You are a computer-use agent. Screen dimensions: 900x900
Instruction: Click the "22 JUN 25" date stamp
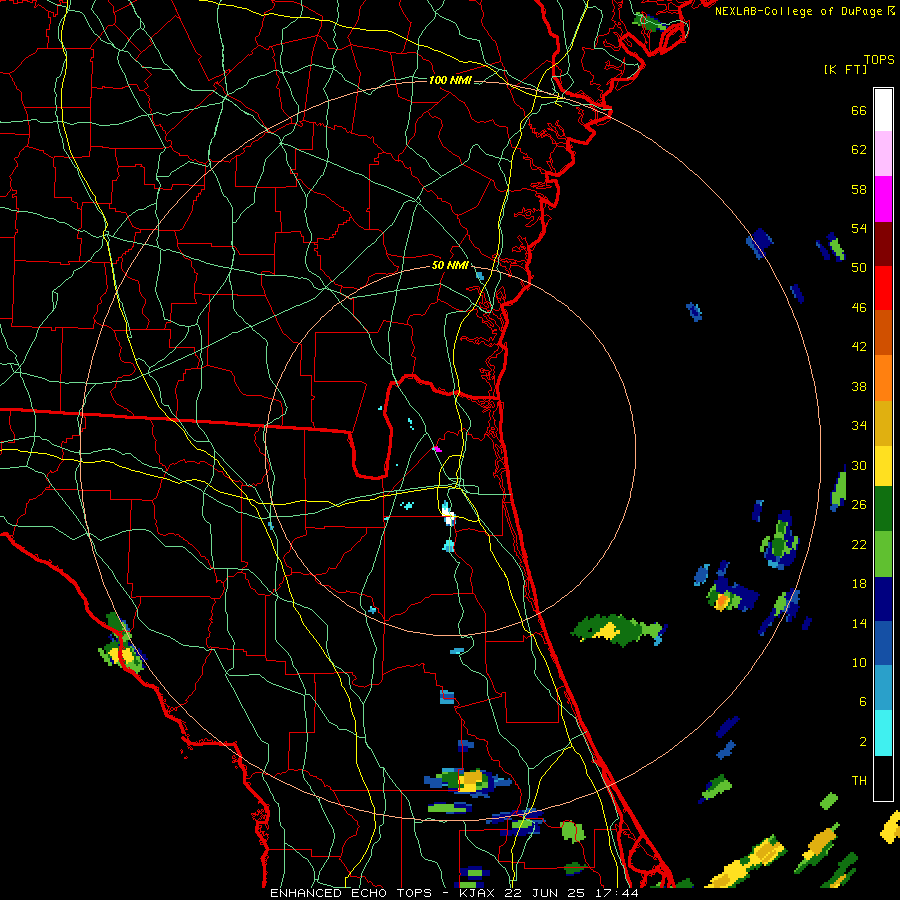pos(546,893)
